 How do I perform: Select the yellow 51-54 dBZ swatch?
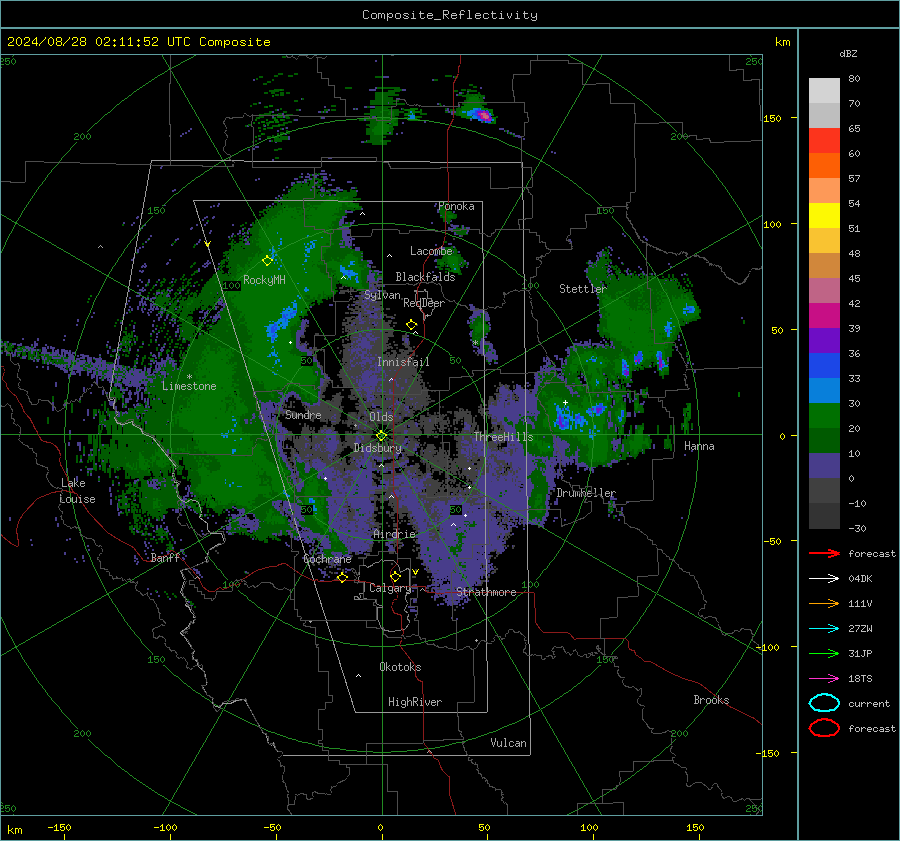(824, 216)
